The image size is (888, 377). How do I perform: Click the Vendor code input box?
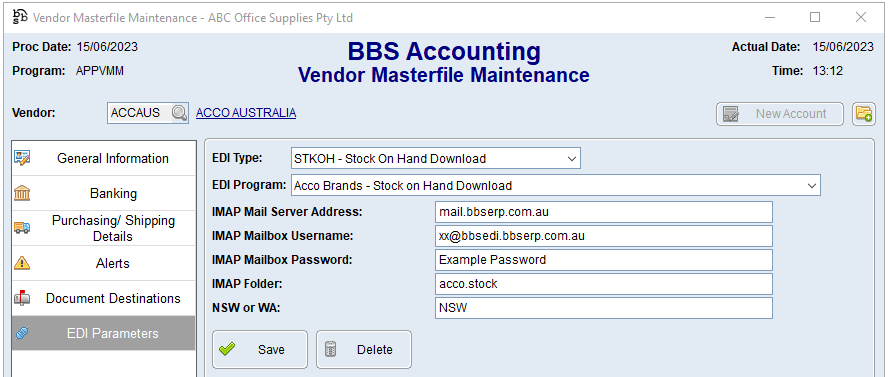(x=140, y=113)
